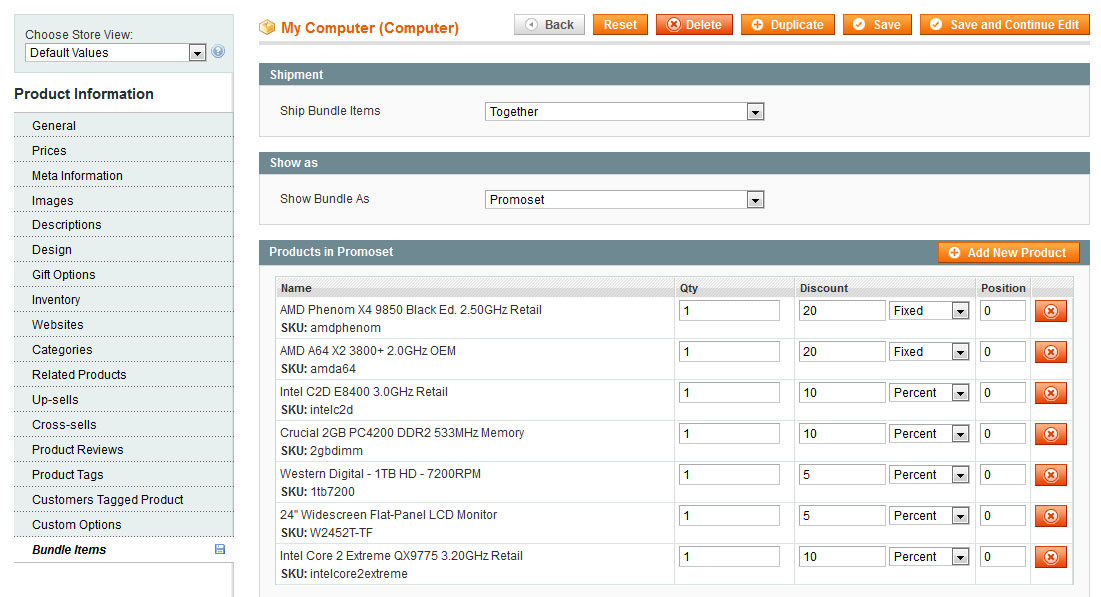Open Show Bundle As dropdown

click(624, 199)
